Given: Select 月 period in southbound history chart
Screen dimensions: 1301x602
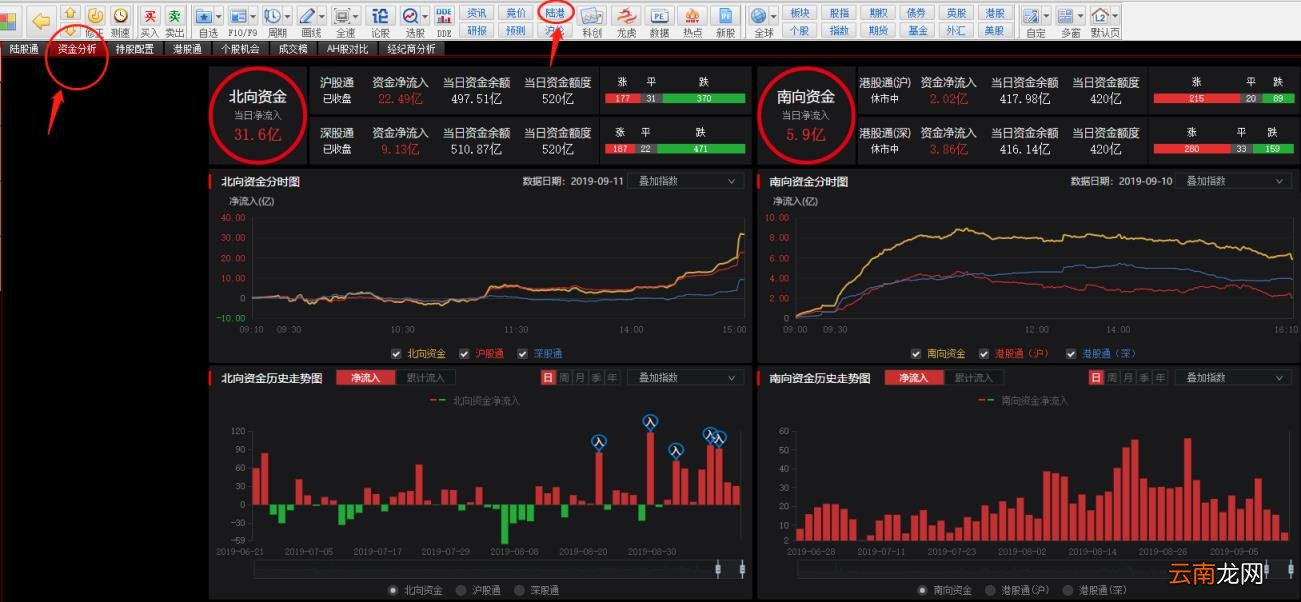Looking at the screenshot, I should (1128, 378).
